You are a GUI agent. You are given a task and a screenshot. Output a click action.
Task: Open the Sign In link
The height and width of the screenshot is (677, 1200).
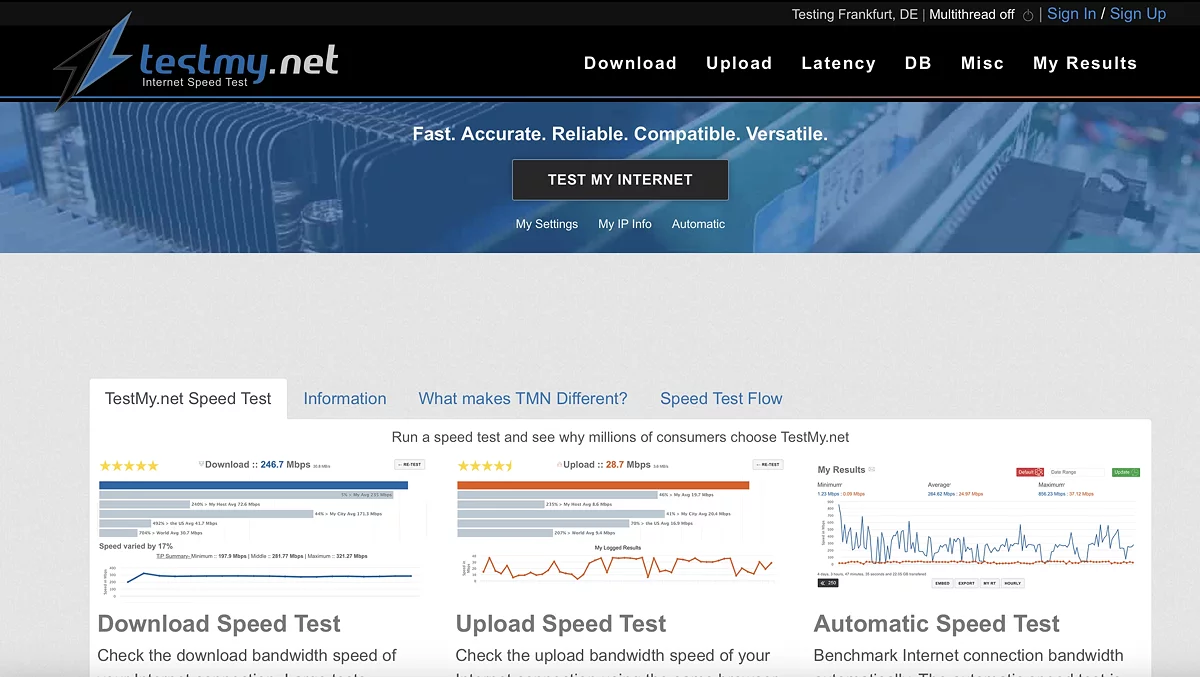click(1071, 14)
